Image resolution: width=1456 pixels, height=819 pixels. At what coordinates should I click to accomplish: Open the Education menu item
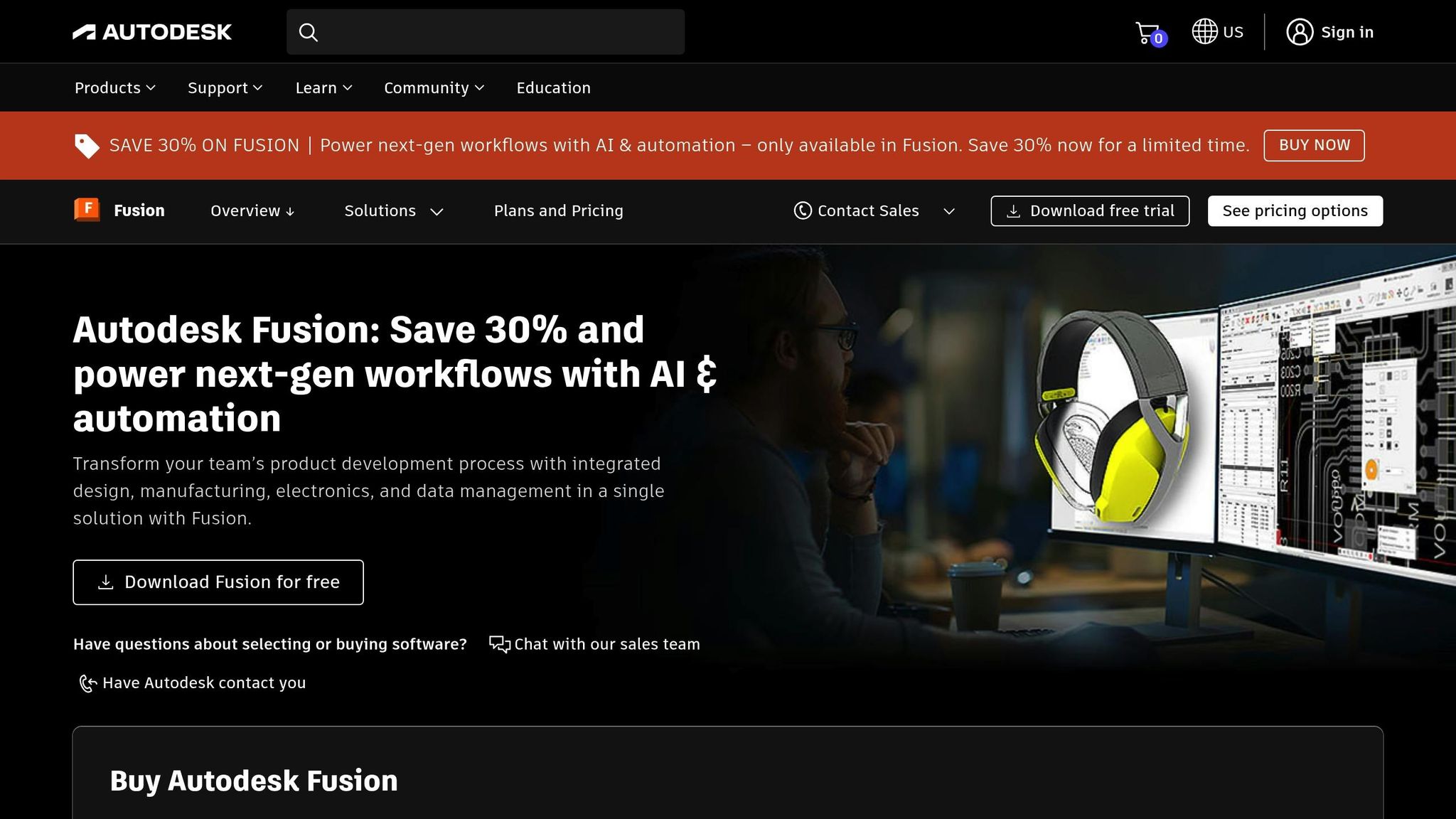[x=553, y=88]
